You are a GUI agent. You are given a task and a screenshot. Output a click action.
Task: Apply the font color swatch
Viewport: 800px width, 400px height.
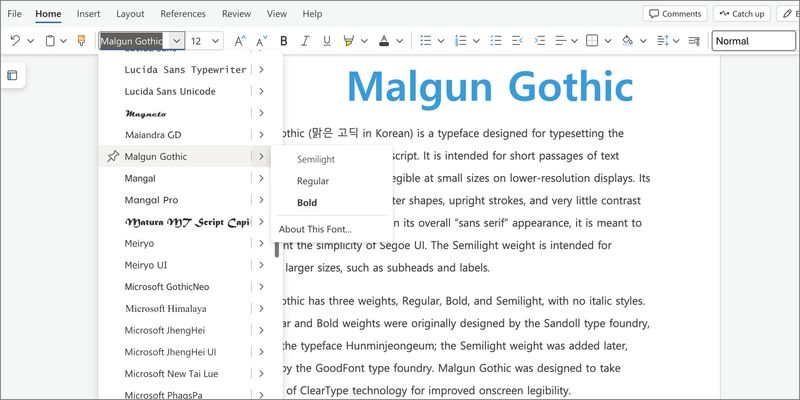point(384,41)
